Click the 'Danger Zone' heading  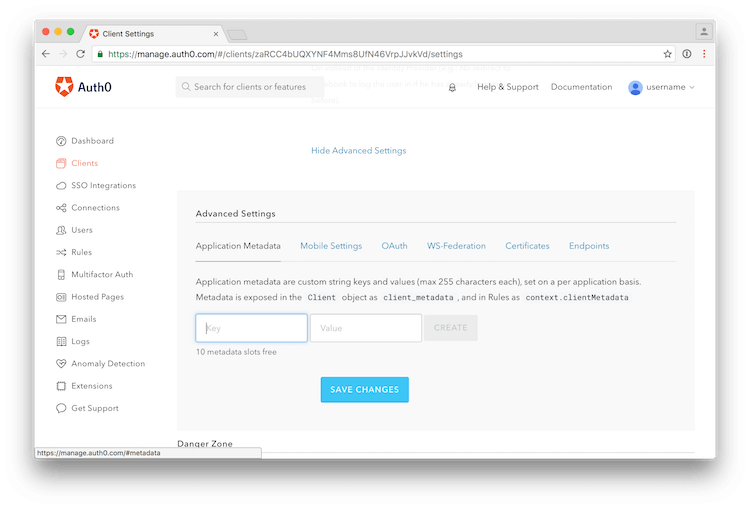click(205, 443)
